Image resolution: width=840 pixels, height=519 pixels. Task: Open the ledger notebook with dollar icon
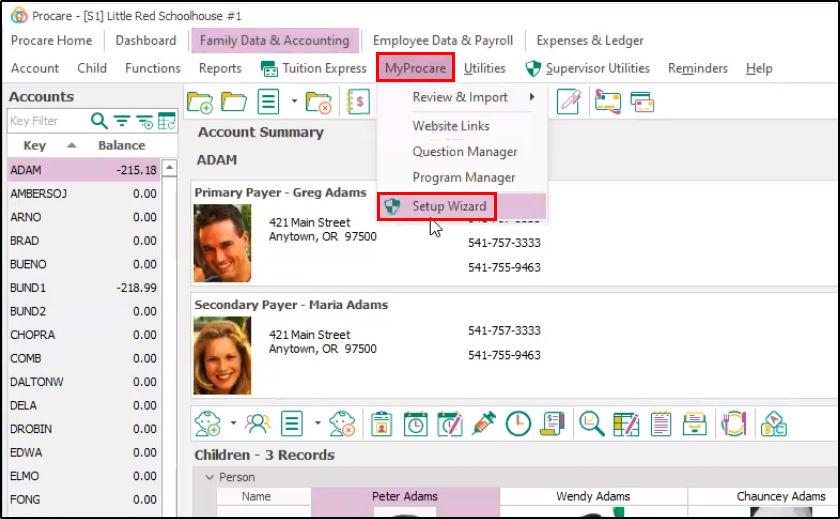(358, 101)
